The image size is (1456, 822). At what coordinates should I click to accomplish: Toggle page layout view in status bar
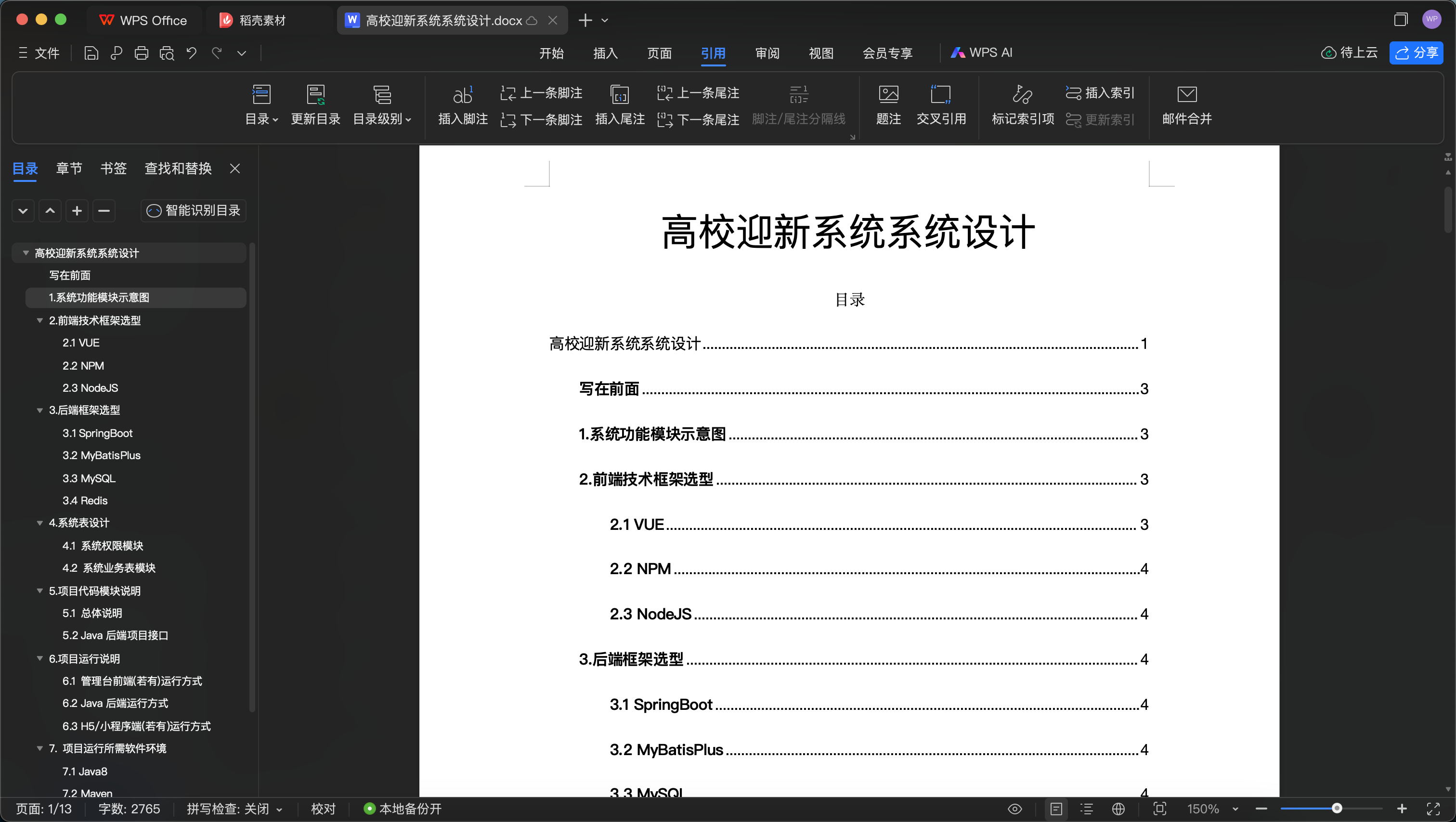(1056, 809)
